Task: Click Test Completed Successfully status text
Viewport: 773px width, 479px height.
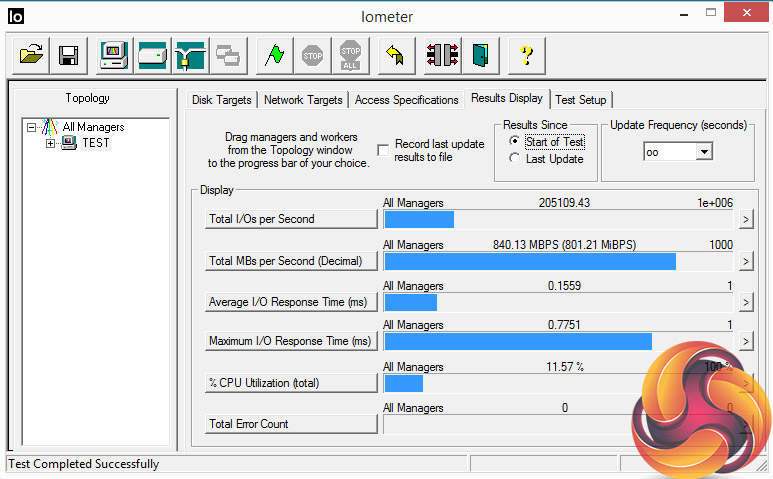Action: point(84,464)
